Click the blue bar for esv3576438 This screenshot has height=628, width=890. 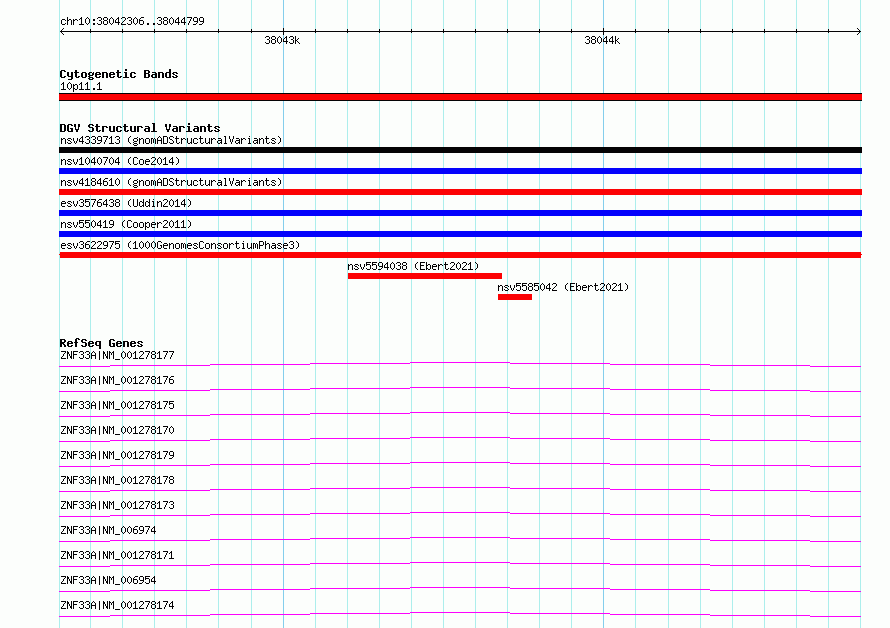pyautogui.click(x=460, y=213)
